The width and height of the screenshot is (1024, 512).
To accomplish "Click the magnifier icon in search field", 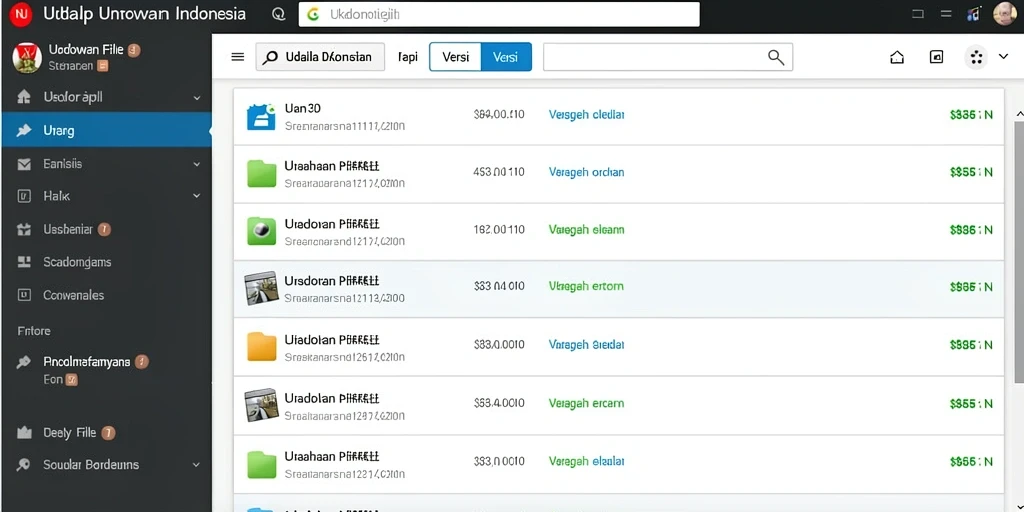I will click(x=776, y=57).
